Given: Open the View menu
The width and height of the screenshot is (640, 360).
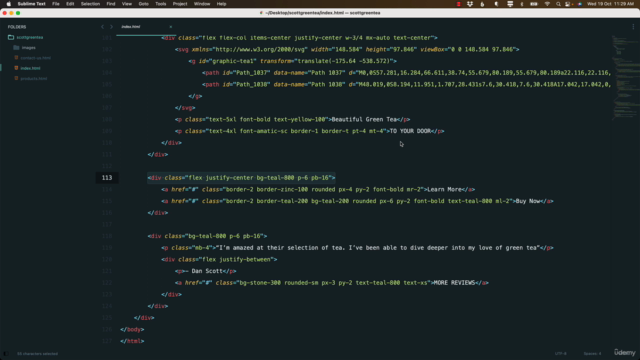Looking at the screenshot, I should click(127, 4).
